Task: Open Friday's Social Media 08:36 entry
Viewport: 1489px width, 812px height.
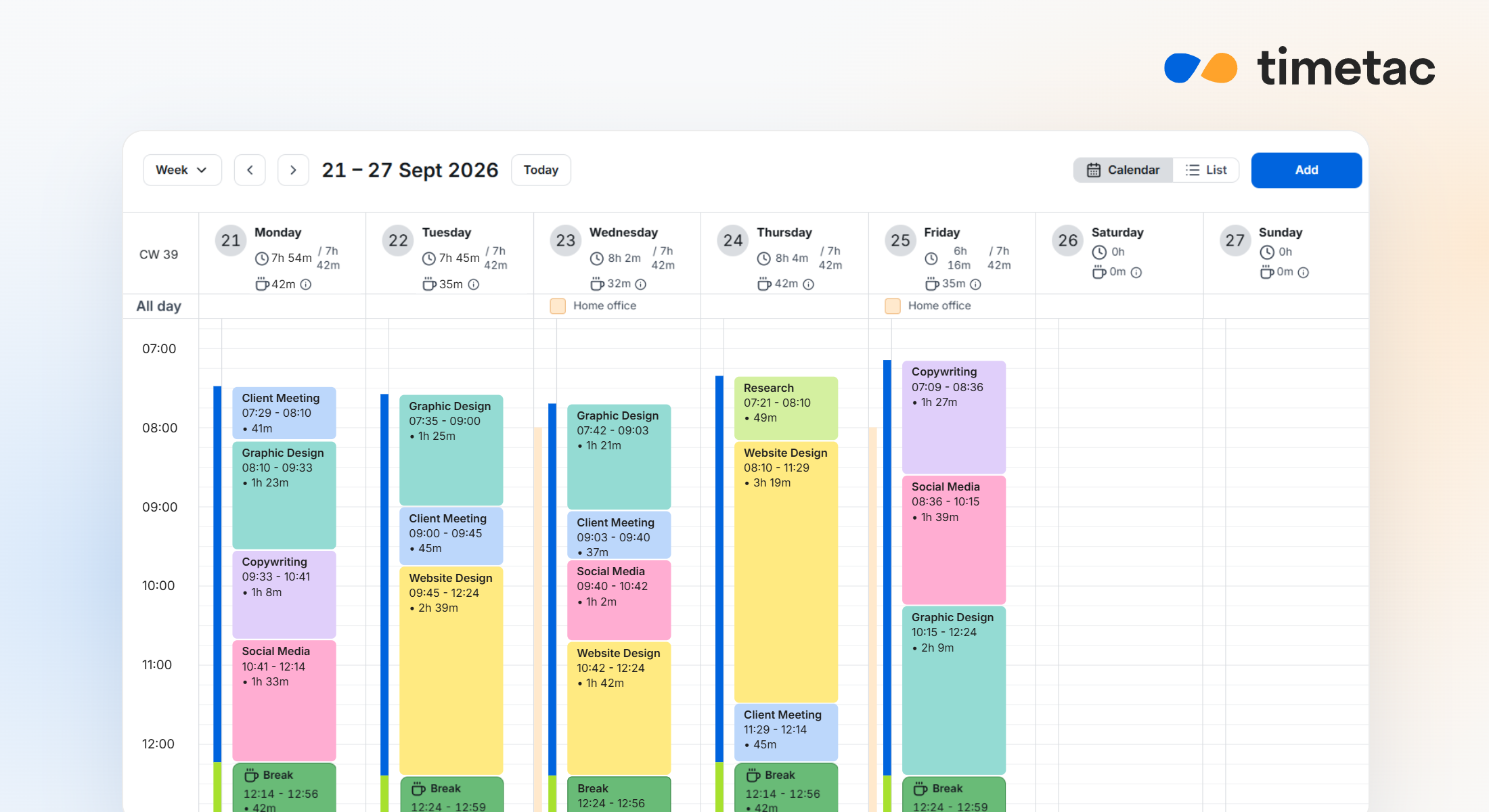Action: pyautogui.click(x=954, y=540)
